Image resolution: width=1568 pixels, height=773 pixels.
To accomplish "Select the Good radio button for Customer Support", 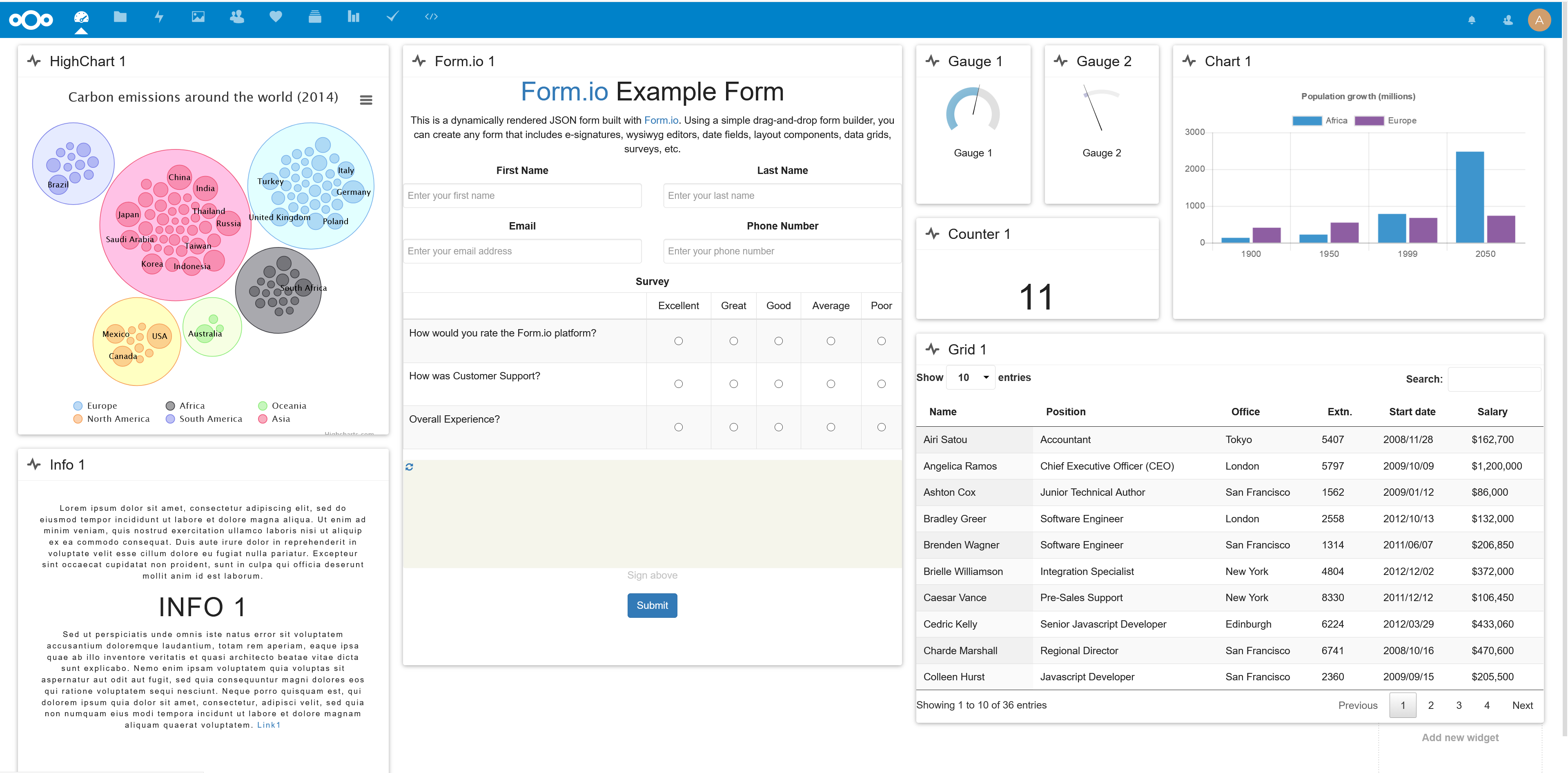I will [779, 384].
